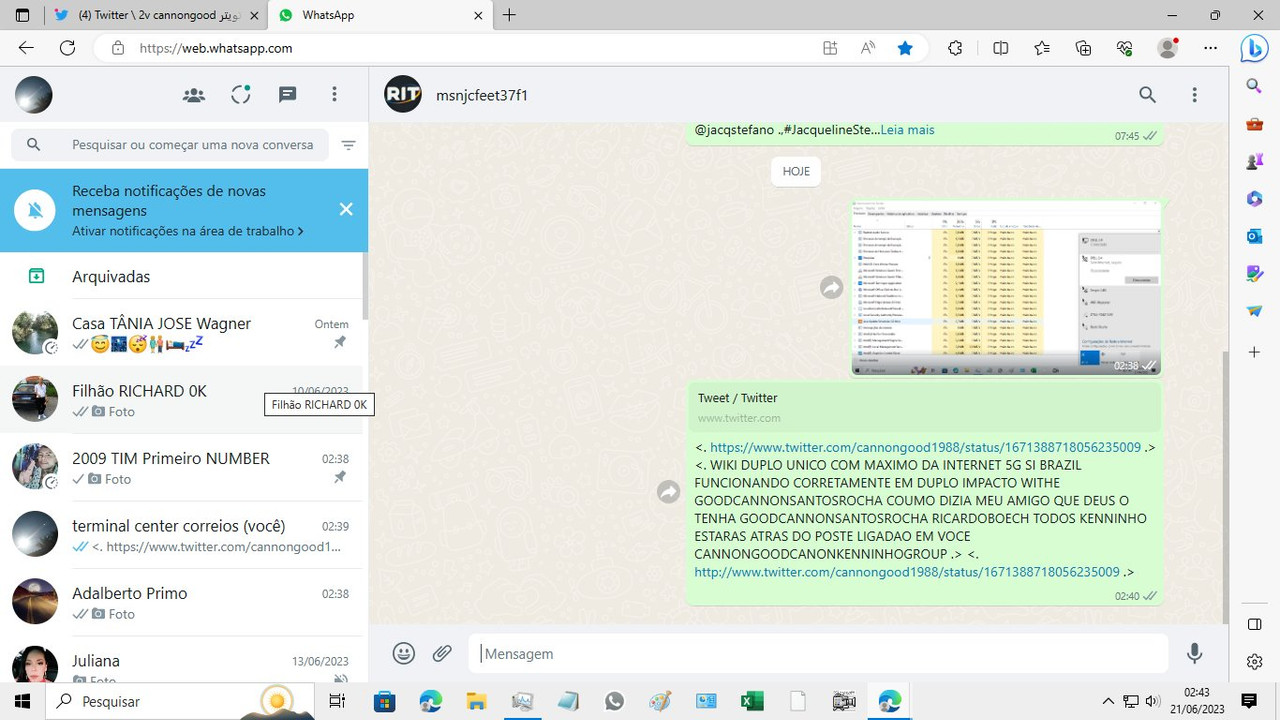1280x720 pixels.
Task: Click the Mensagem input field
Action: click(818, 653)
